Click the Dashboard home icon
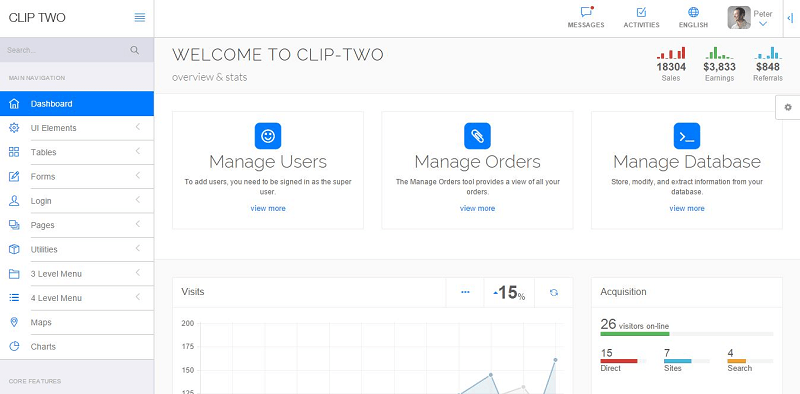This screenshot has height=394, width=800. click(x=14, y=104)
